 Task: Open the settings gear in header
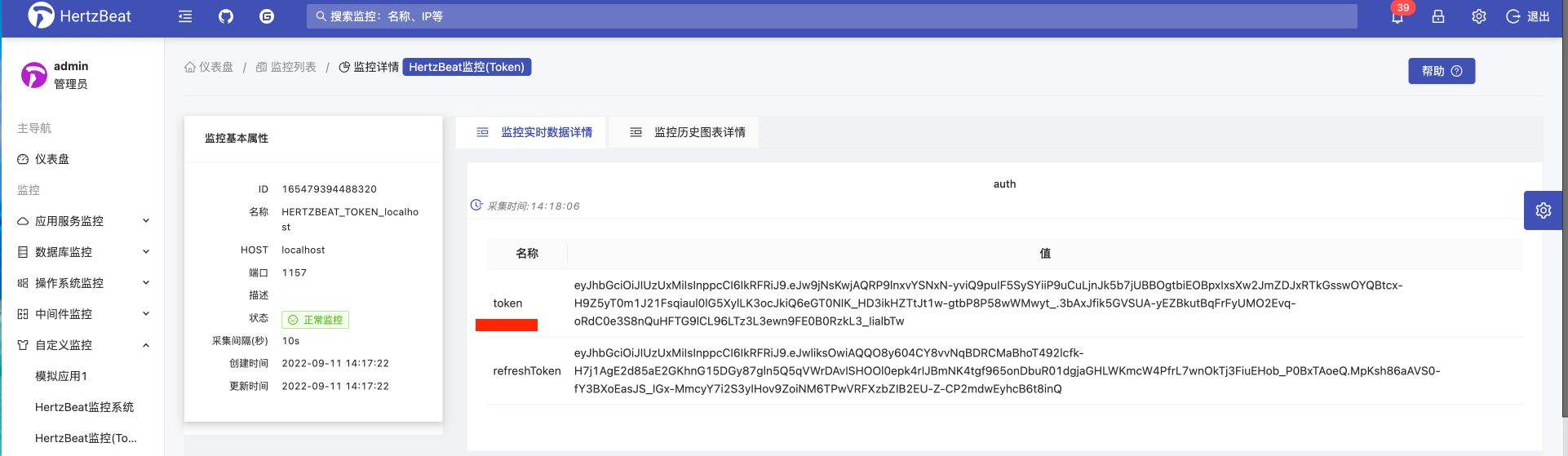tap(1479, 16)
